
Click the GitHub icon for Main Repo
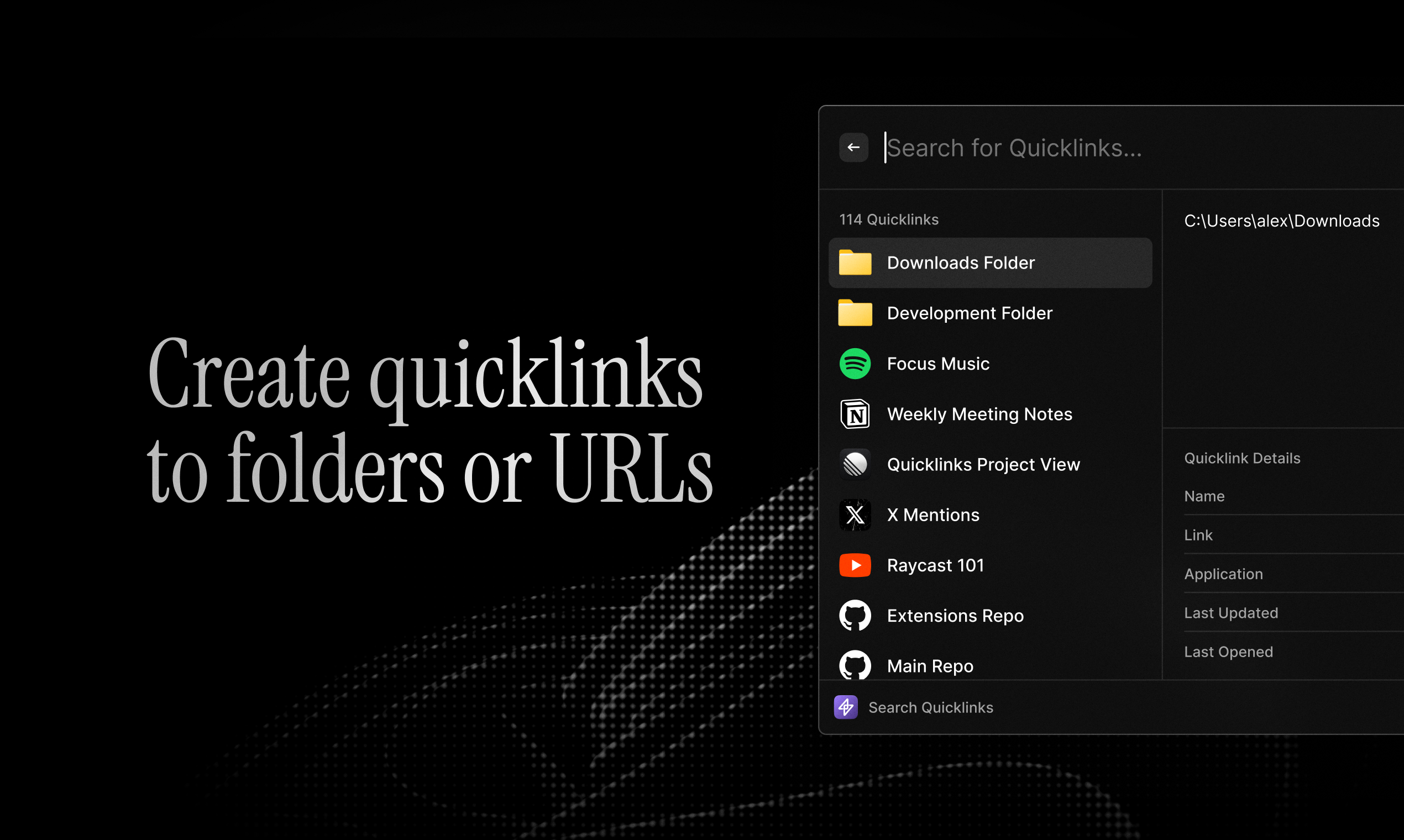[855, 665]
